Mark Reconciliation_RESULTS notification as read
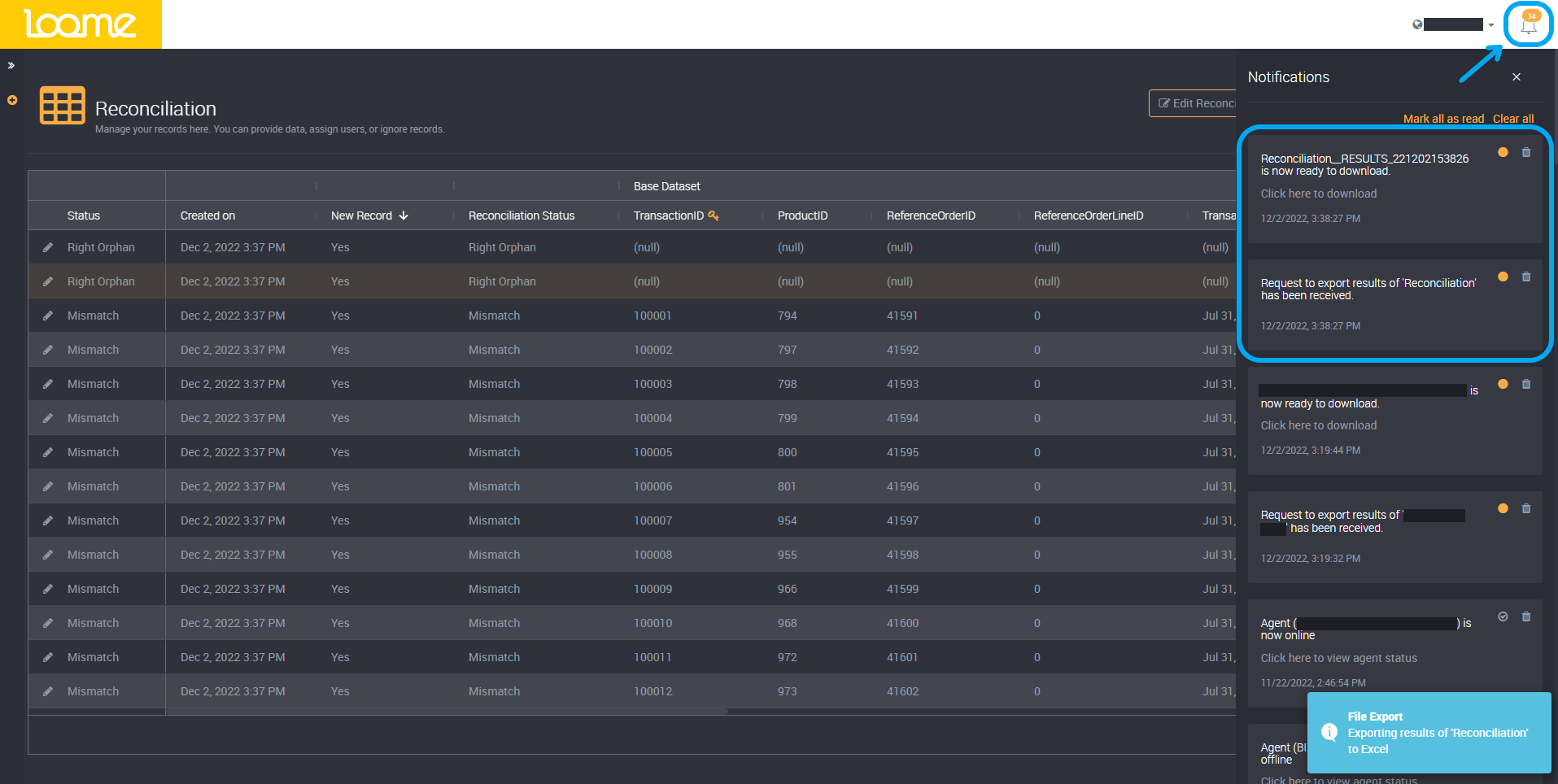Image resolution: width=1558 pixels, height=784 pixels. tap(1503, 153)
